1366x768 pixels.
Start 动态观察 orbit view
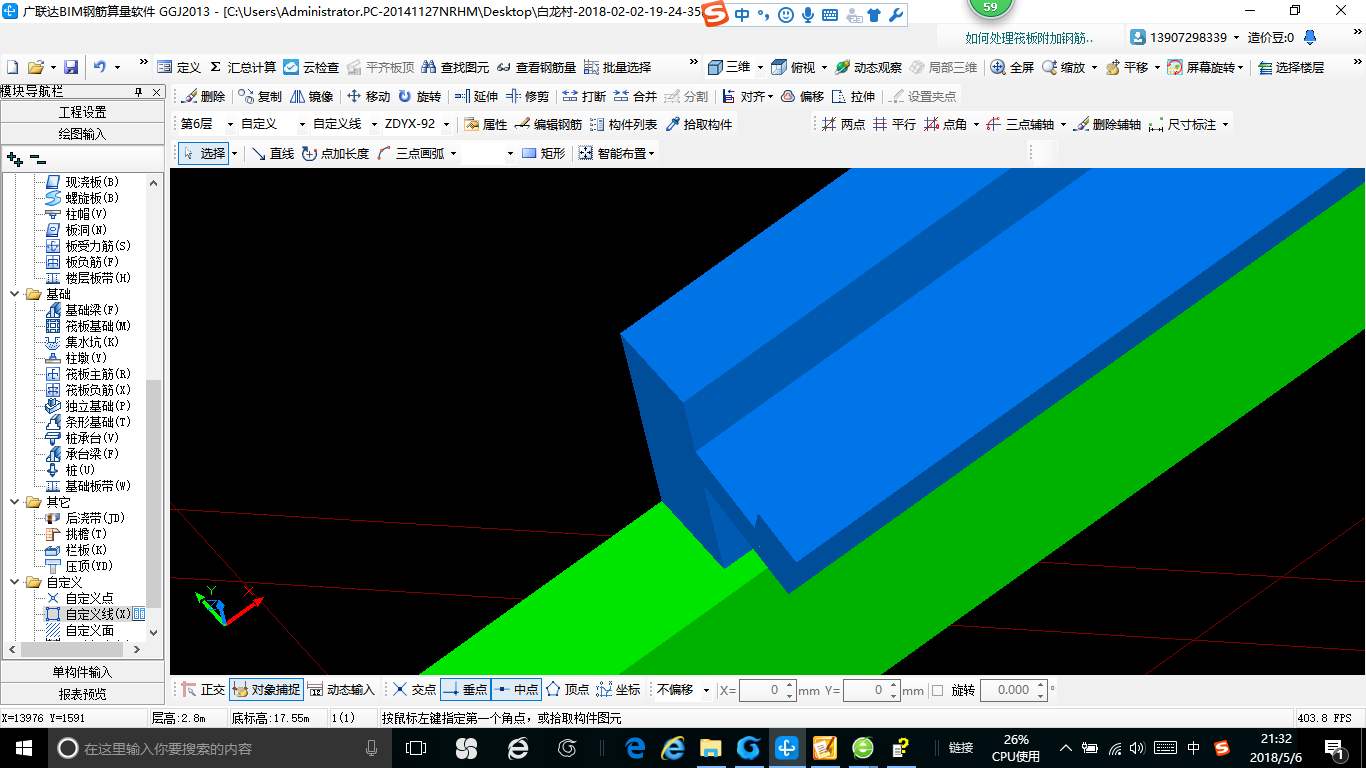click(x=868, y=67)
